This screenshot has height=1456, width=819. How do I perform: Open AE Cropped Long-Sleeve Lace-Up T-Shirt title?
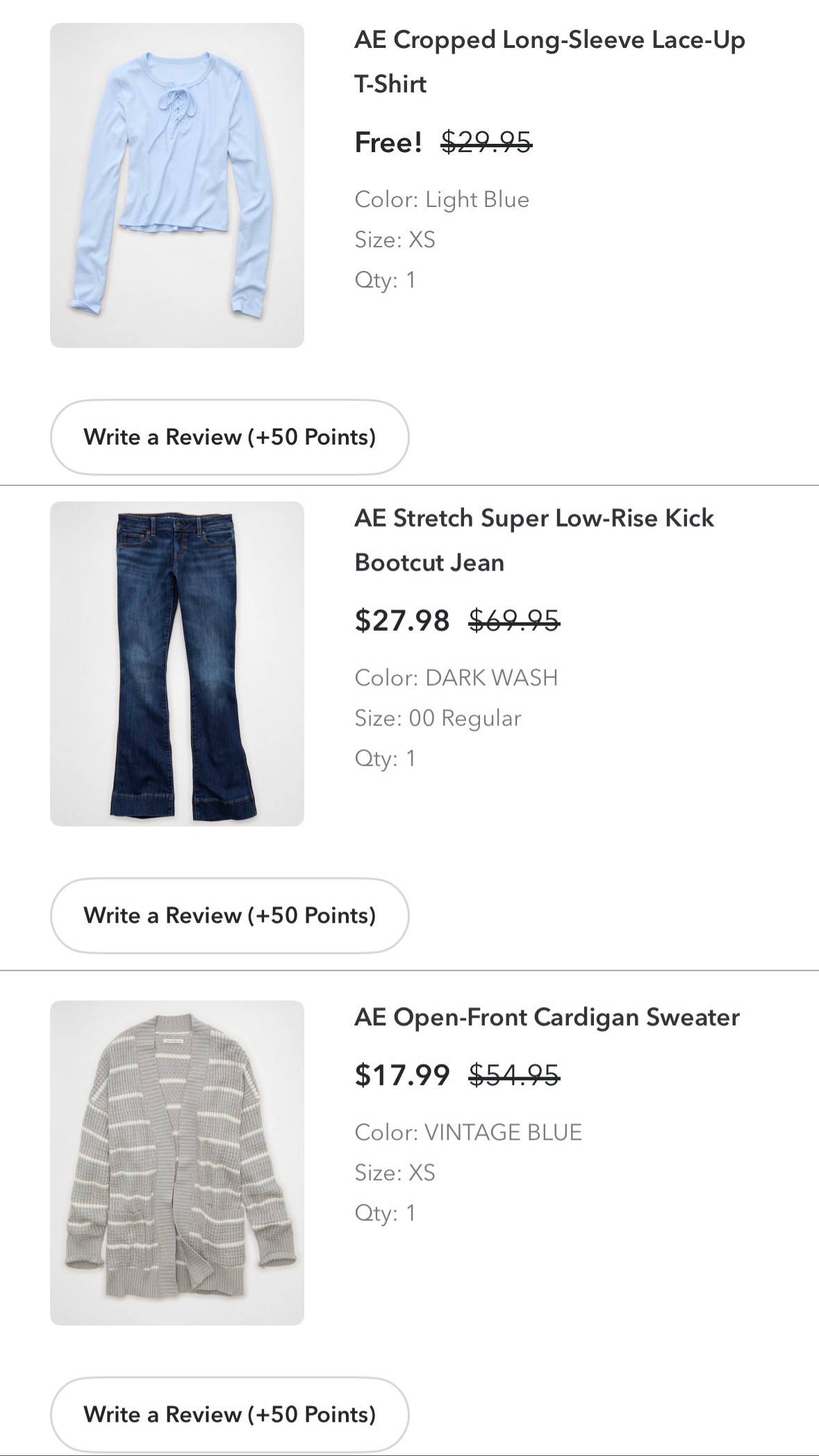(x=549, y=62)
